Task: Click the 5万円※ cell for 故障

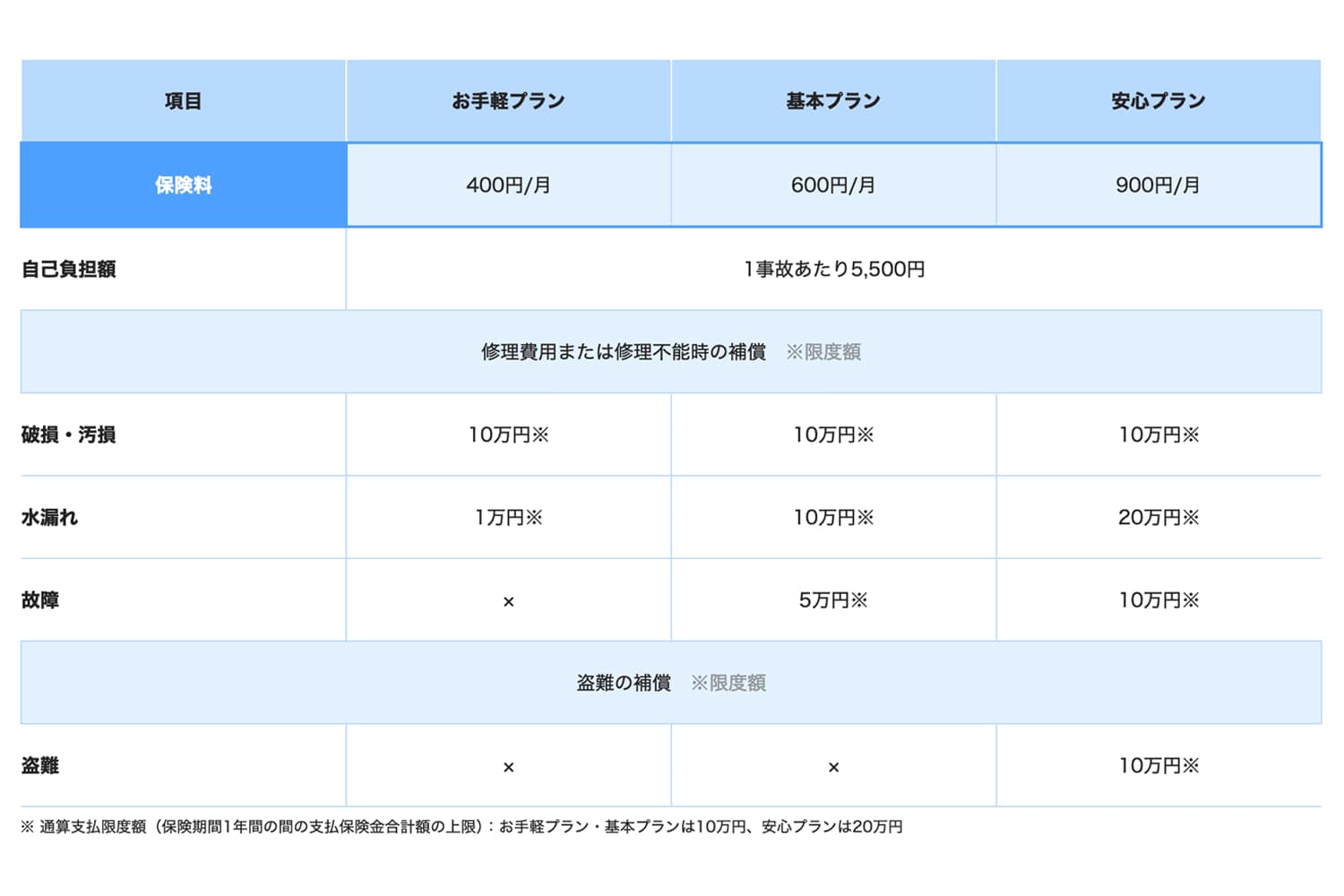Action: pos(833,600)
